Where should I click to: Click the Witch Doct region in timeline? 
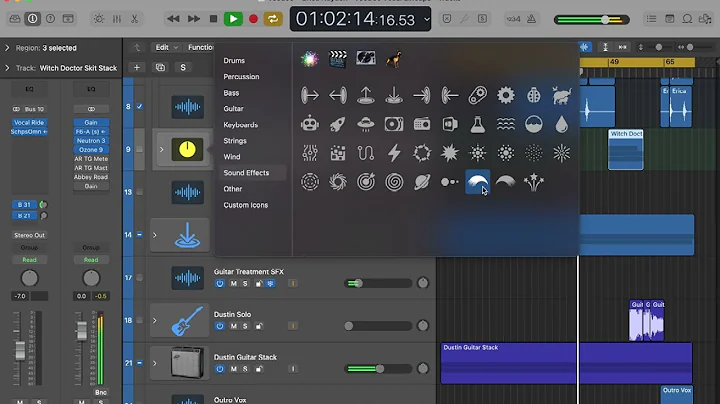pos(625,149)
